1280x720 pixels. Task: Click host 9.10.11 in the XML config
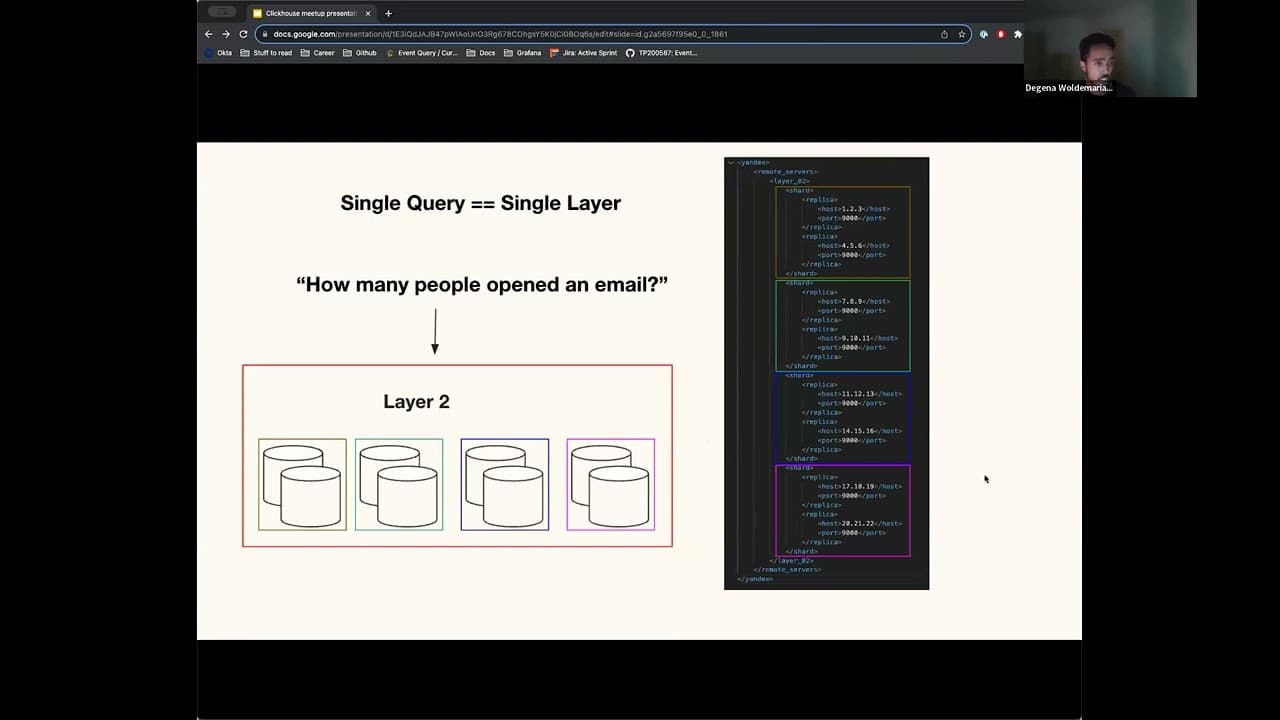coord(858,338)
